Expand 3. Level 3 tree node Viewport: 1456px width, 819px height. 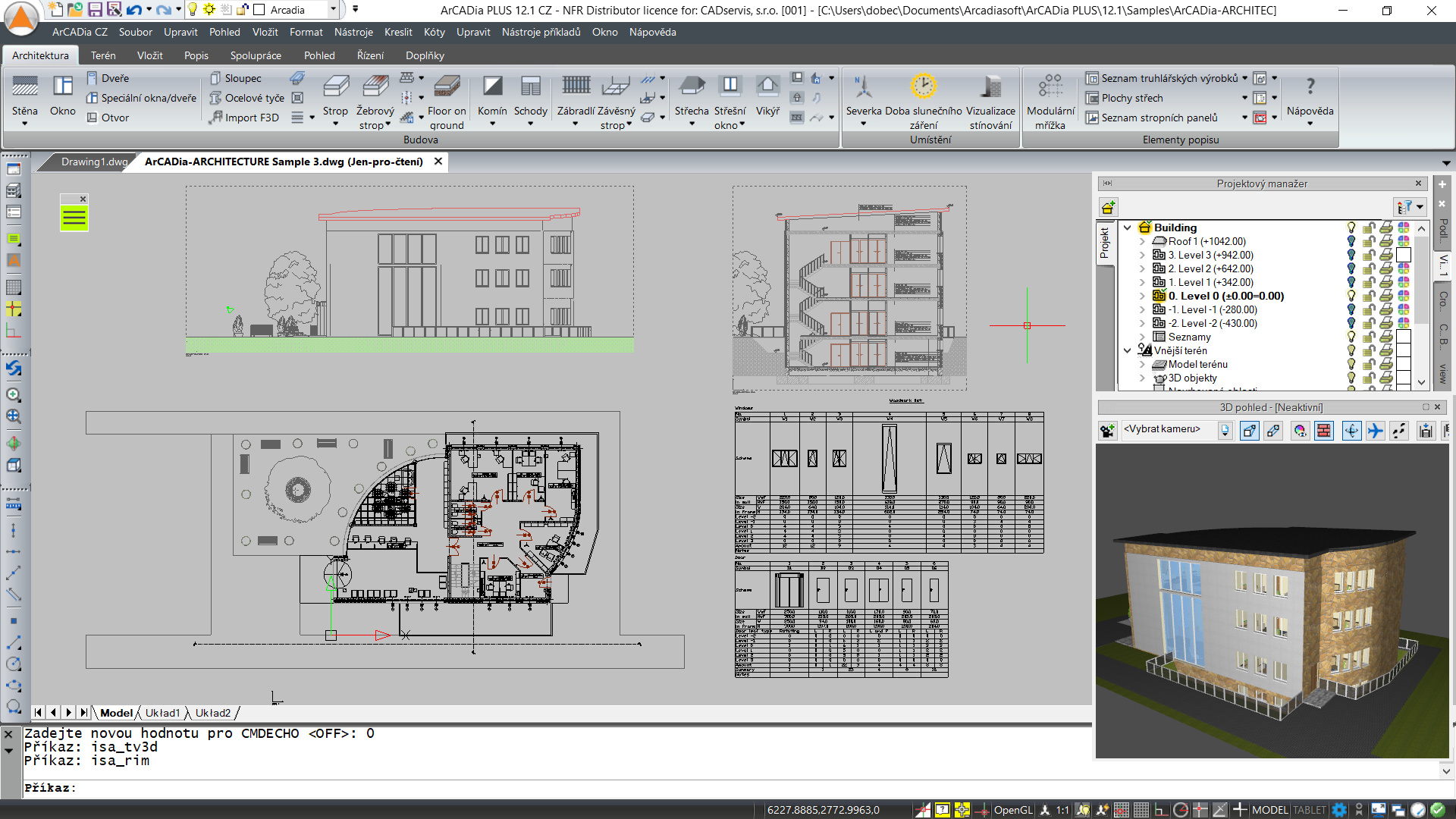(x=1142, y=255)
